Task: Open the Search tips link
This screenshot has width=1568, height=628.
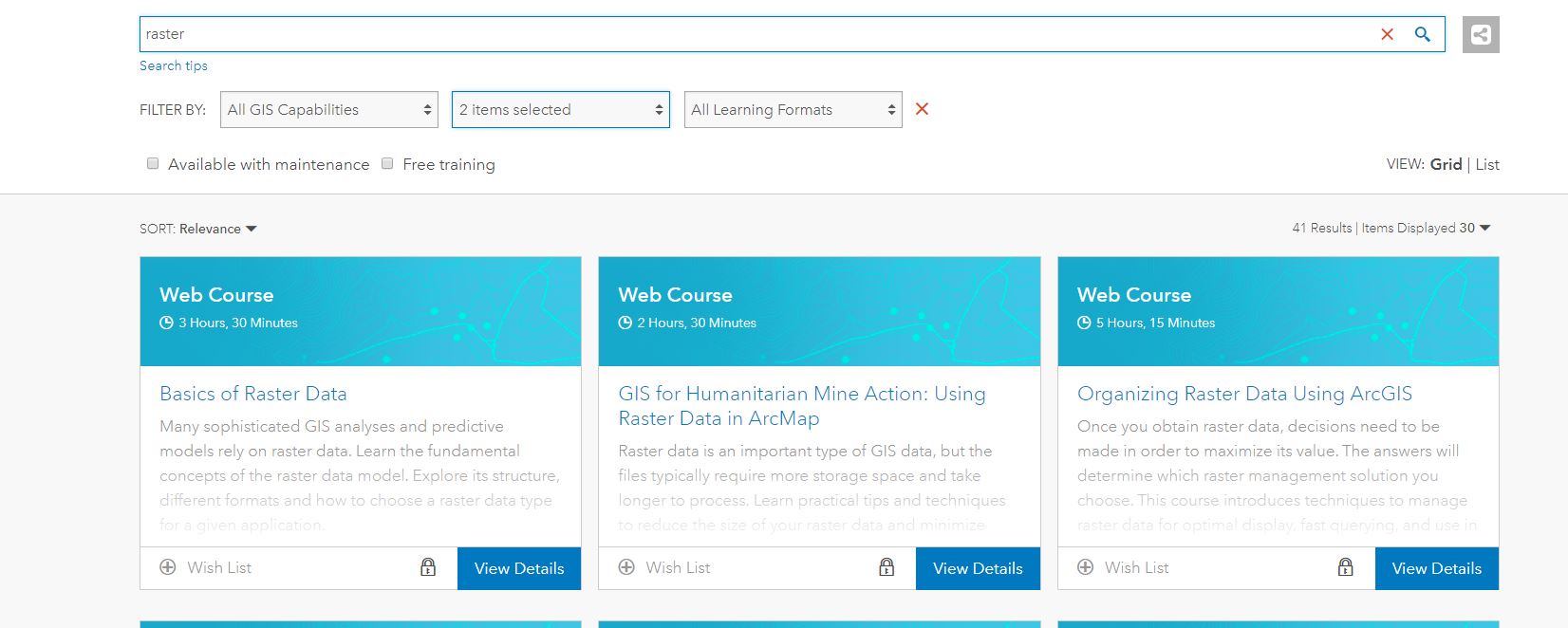Action: click(x=174, y=65)
